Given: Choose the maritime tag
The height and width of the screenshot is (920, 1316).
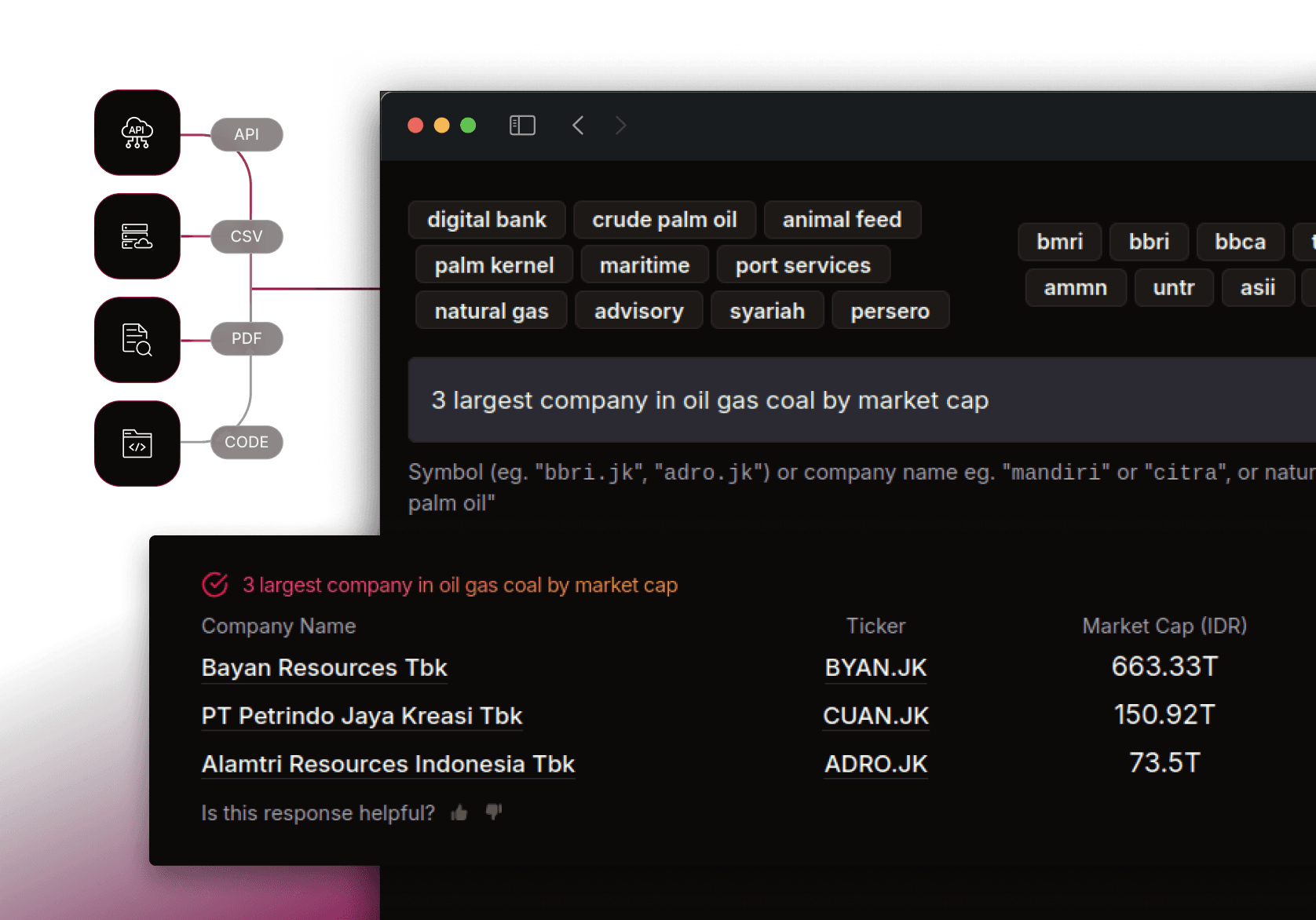Looking at the screenshot, I should point(645,265).
